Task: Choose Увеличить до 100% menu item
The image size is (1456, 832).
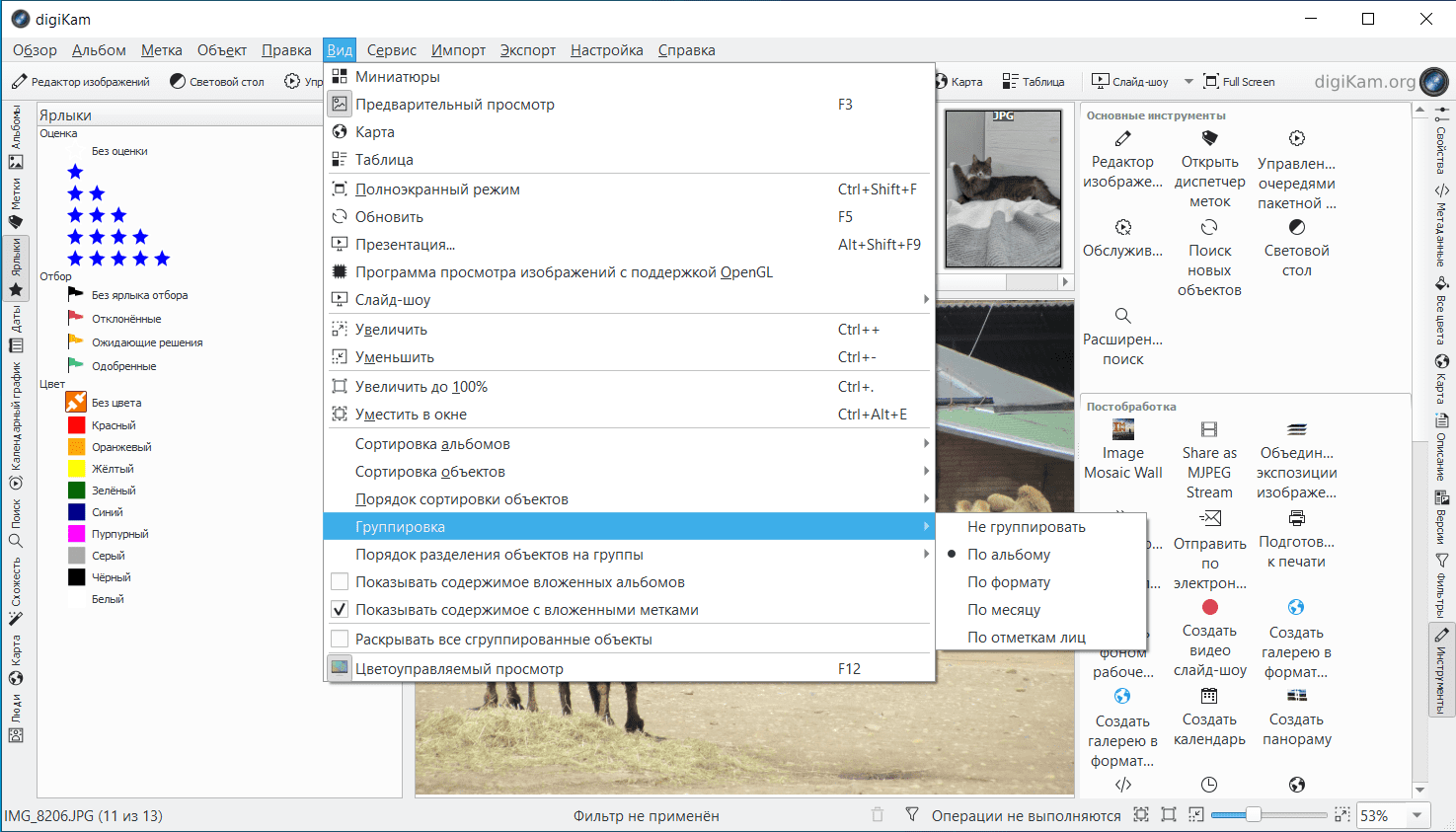Action: point(630,387)
